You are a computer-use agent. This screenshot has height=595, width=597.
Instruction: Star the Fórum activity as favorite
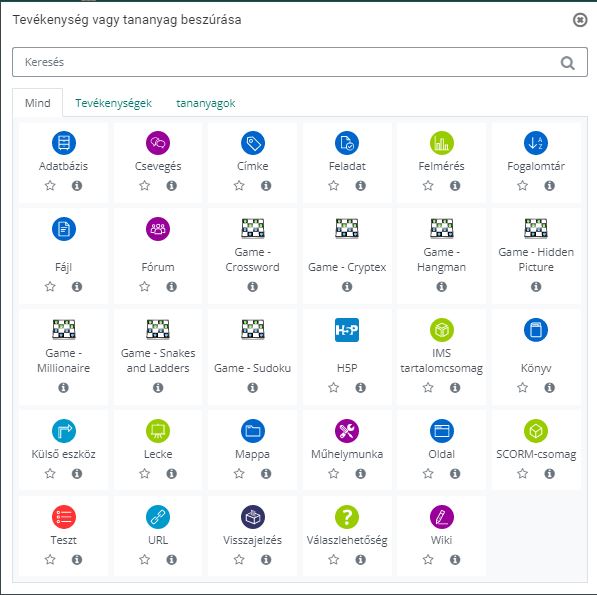pos(145,286)
